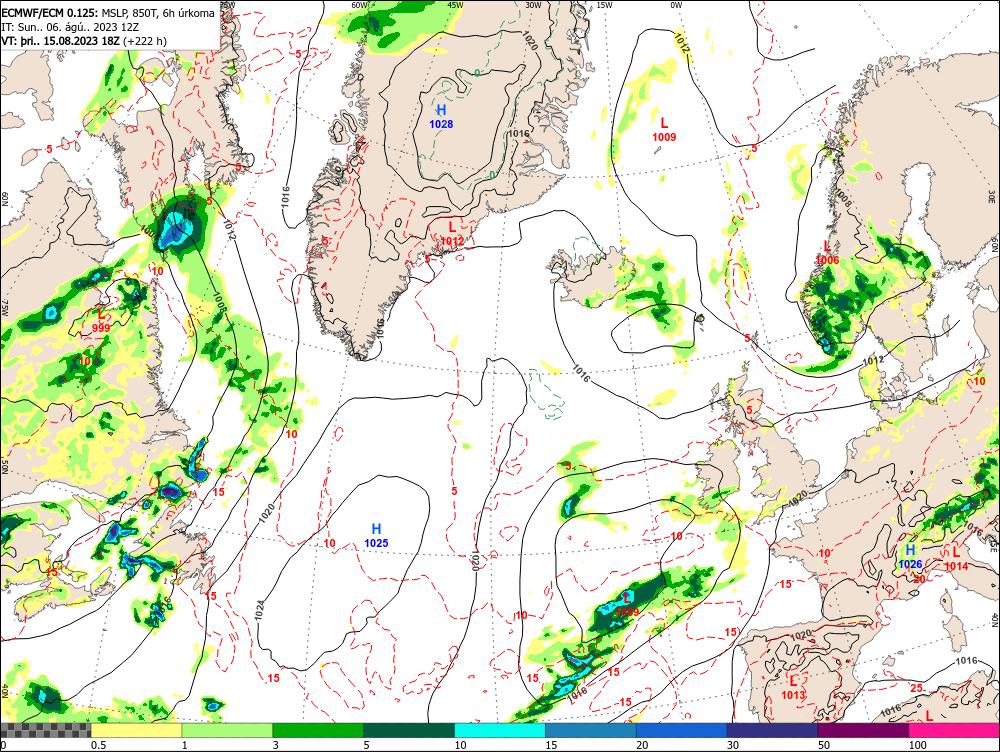This screenshot has height=752, width=1000.
Task: Click the L 1013 low over Spain
Action: click(x=793, y=688)
